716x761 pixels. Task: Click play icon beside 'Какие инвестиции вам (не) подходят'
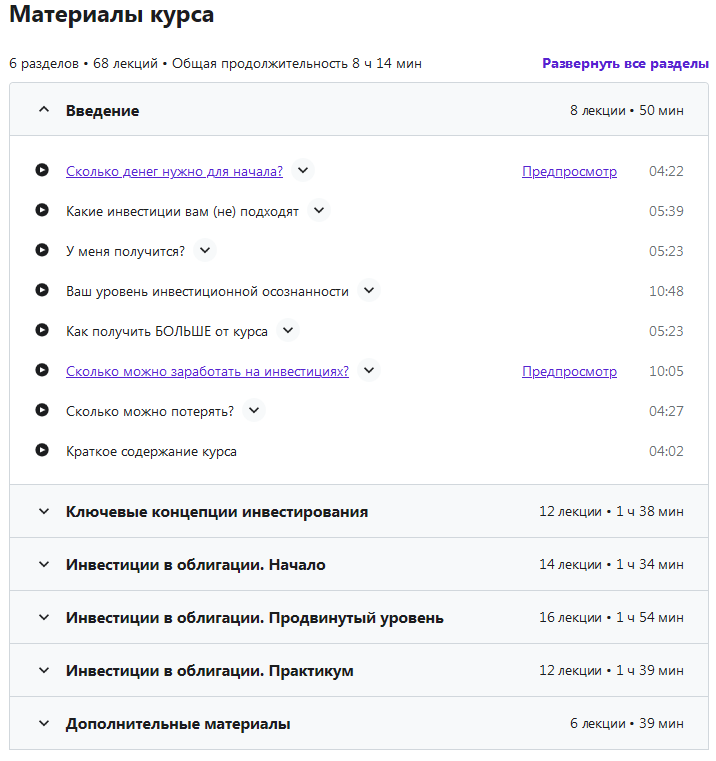click(x=42, y=210)
